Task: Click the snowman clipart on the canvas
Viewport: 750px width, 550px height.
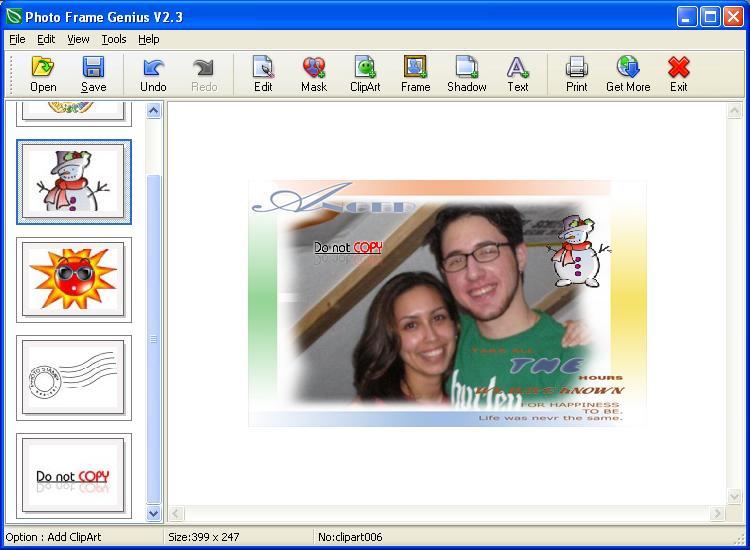Action: click(579, 251)
